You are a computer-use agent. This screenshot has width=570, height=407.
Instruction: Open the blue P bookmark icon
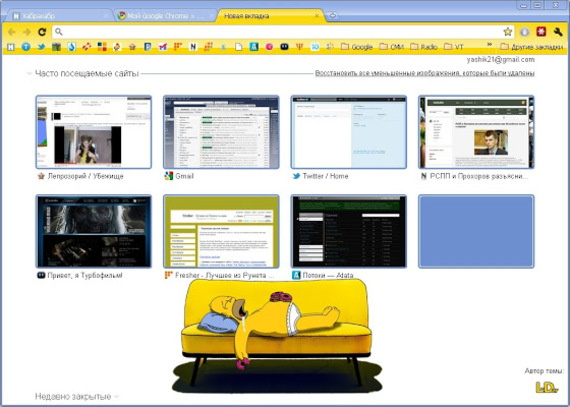pyautogui.click(x=148, y=47)
